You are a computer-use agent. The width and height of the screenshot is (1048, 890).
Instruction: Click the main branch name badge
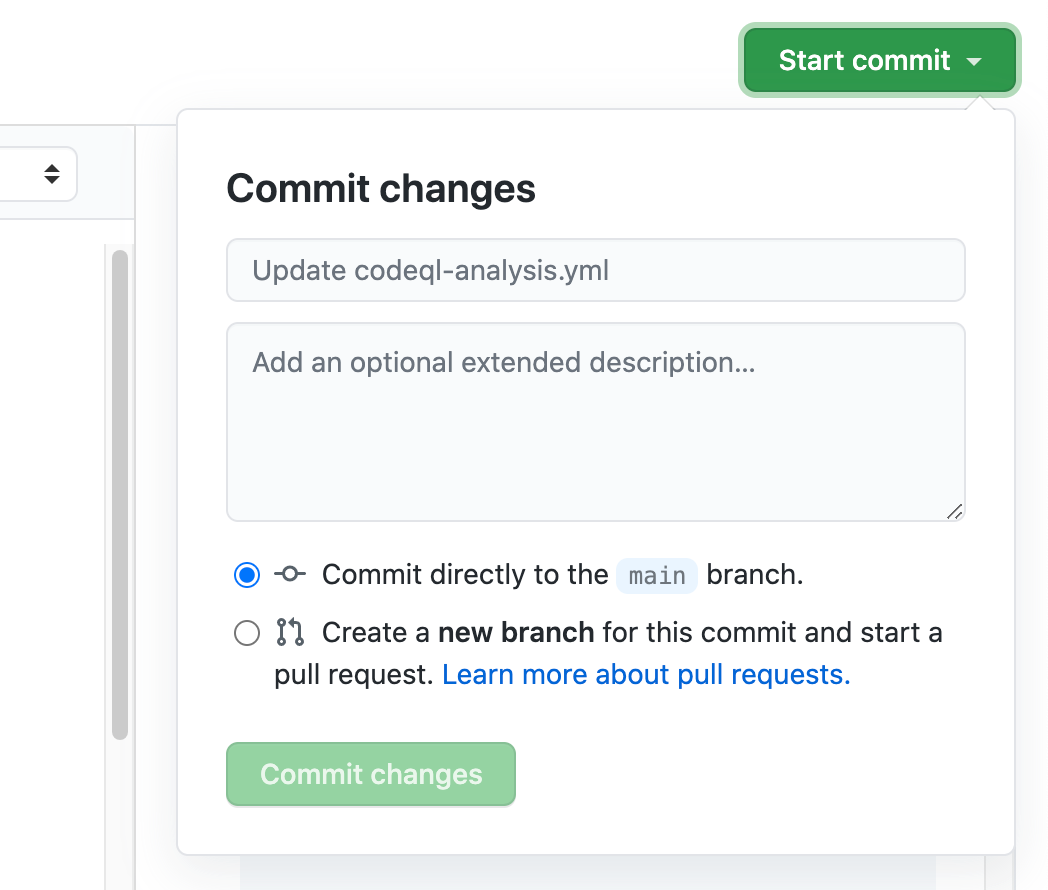pyautogui.click(x=656, y=575)
